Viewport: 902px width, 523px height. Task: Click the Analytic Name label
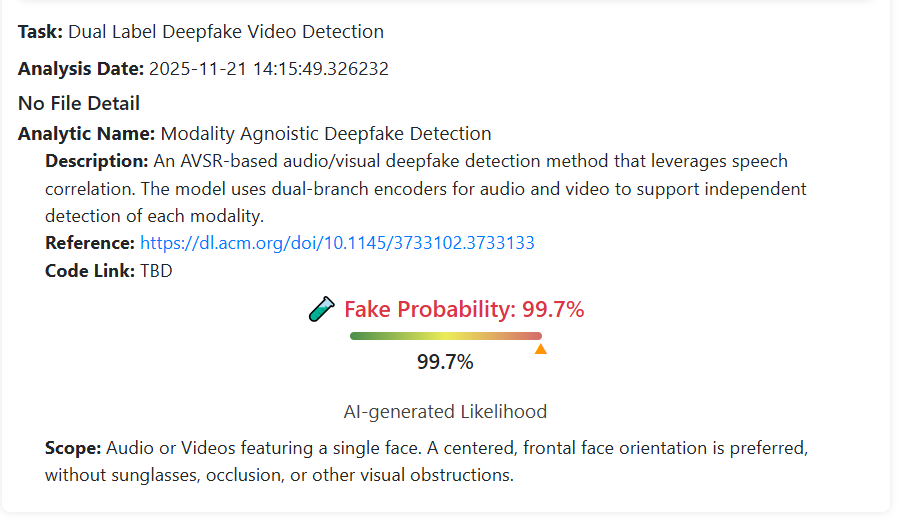pos(86,133)
